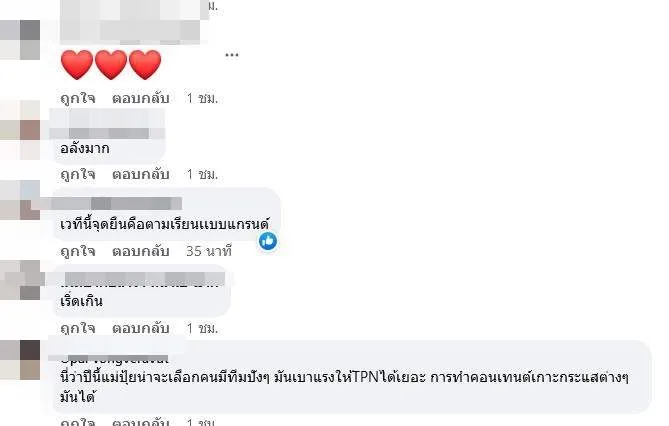Like the อลังมาก comment
This screenshot has height=426, width=669.
[x=78, y=175]
